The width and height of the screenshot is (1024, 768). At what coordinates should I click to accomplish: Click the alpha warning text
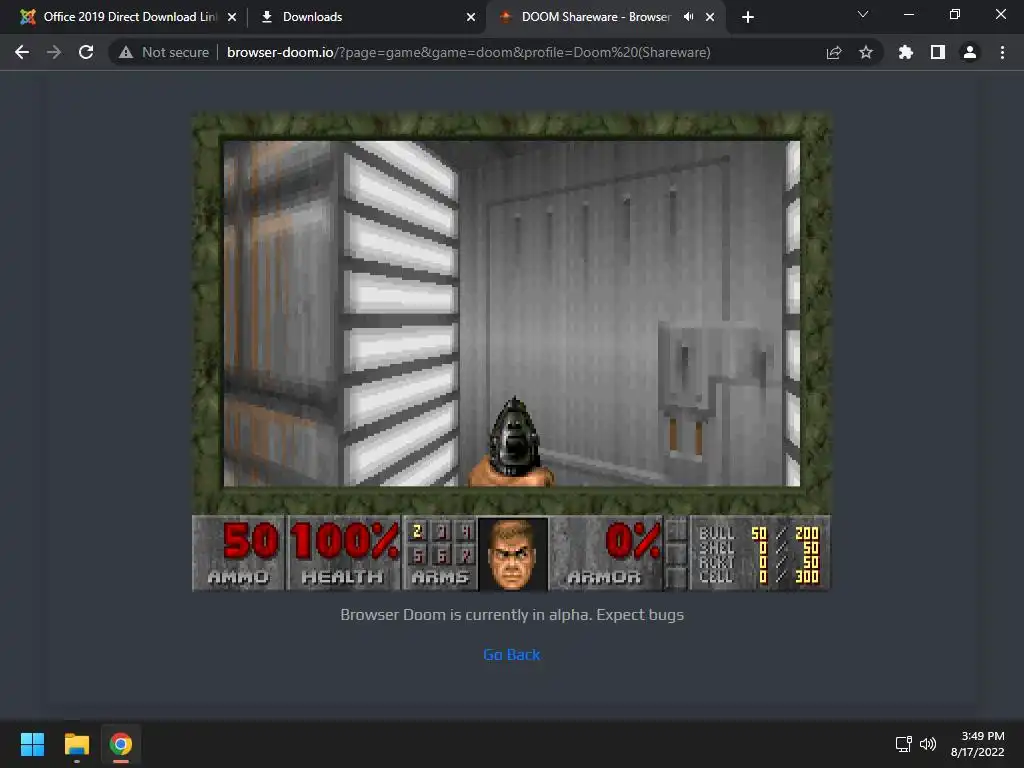point(512,615)
